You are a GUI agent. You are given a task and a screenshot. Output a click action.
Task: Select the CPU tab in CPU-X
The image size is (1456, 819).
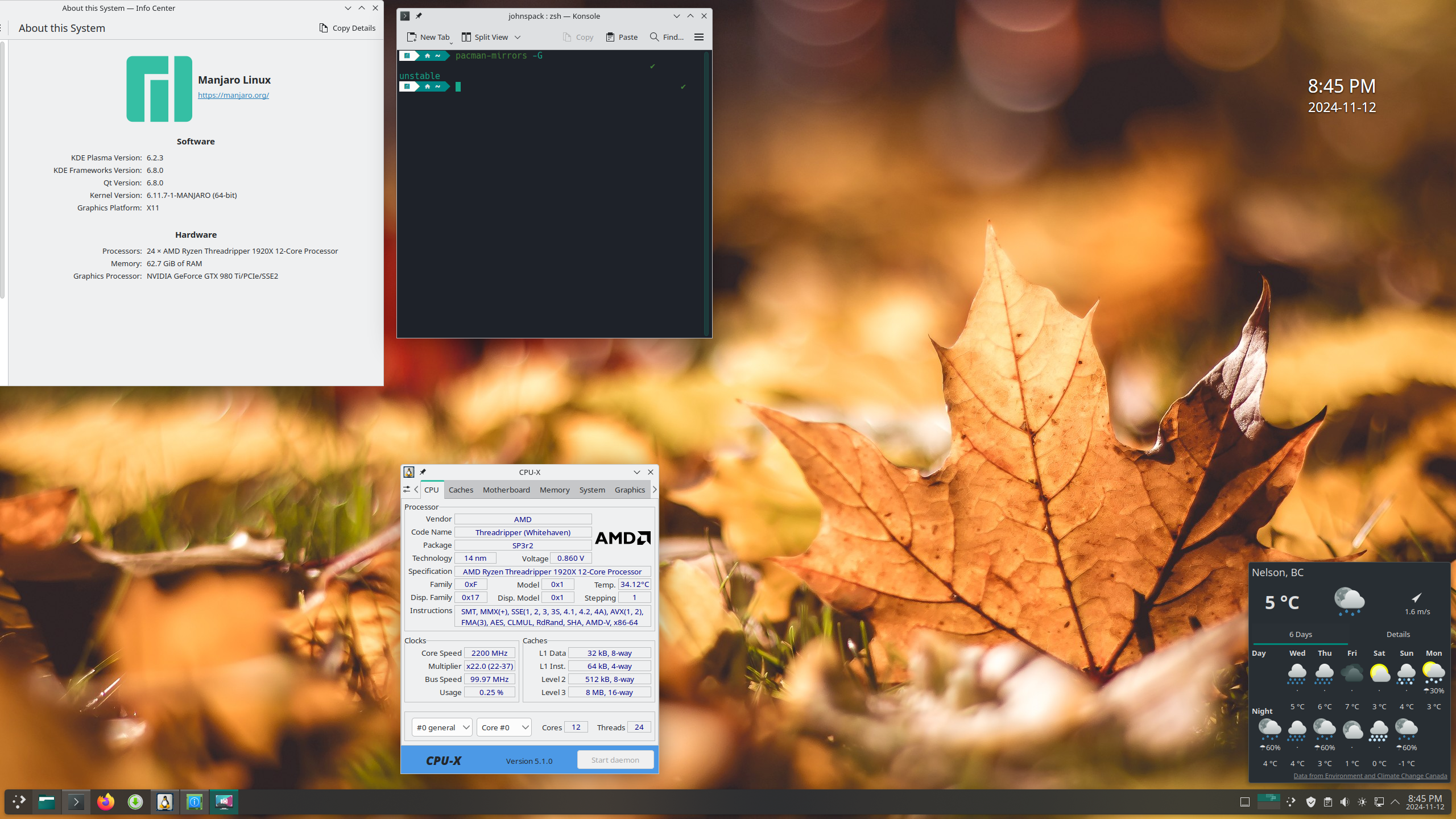pyautogui.click(x=432, y=490)
